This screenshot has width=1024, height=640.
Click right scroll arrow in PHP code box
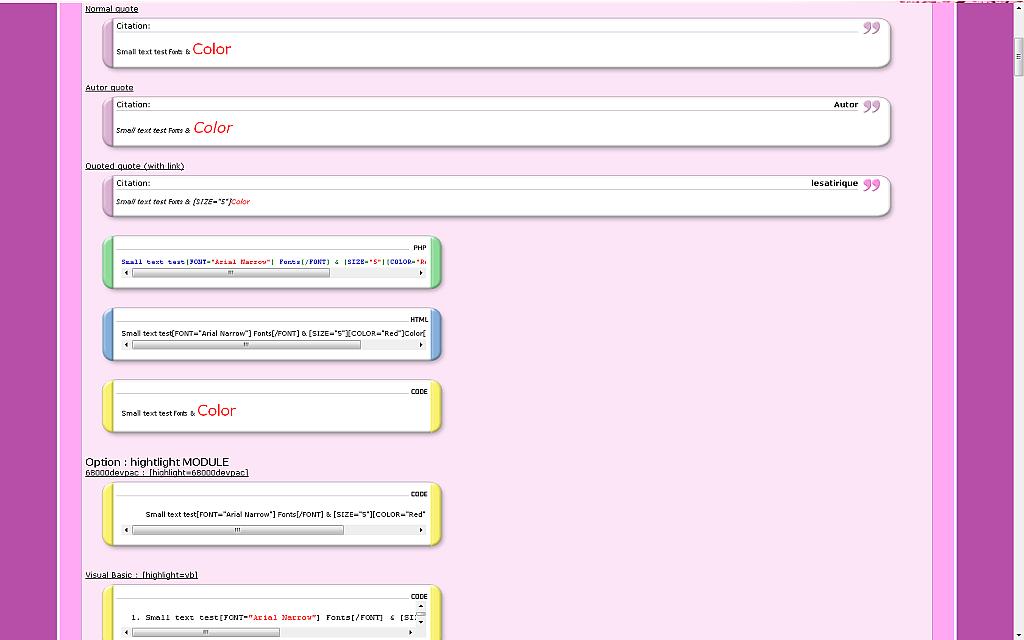pyautogui.click(x=421, y=273)
